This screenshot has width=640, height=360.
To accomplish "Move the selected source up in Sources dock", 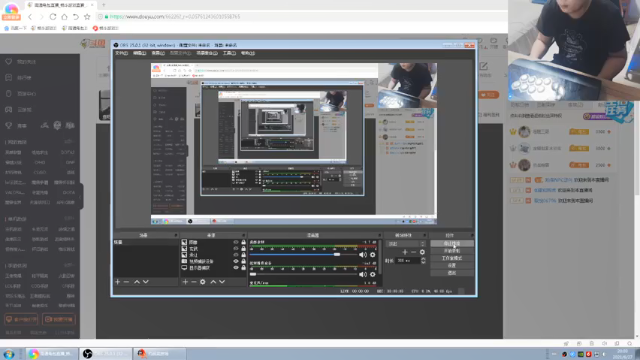I will (x=213, y=282).
